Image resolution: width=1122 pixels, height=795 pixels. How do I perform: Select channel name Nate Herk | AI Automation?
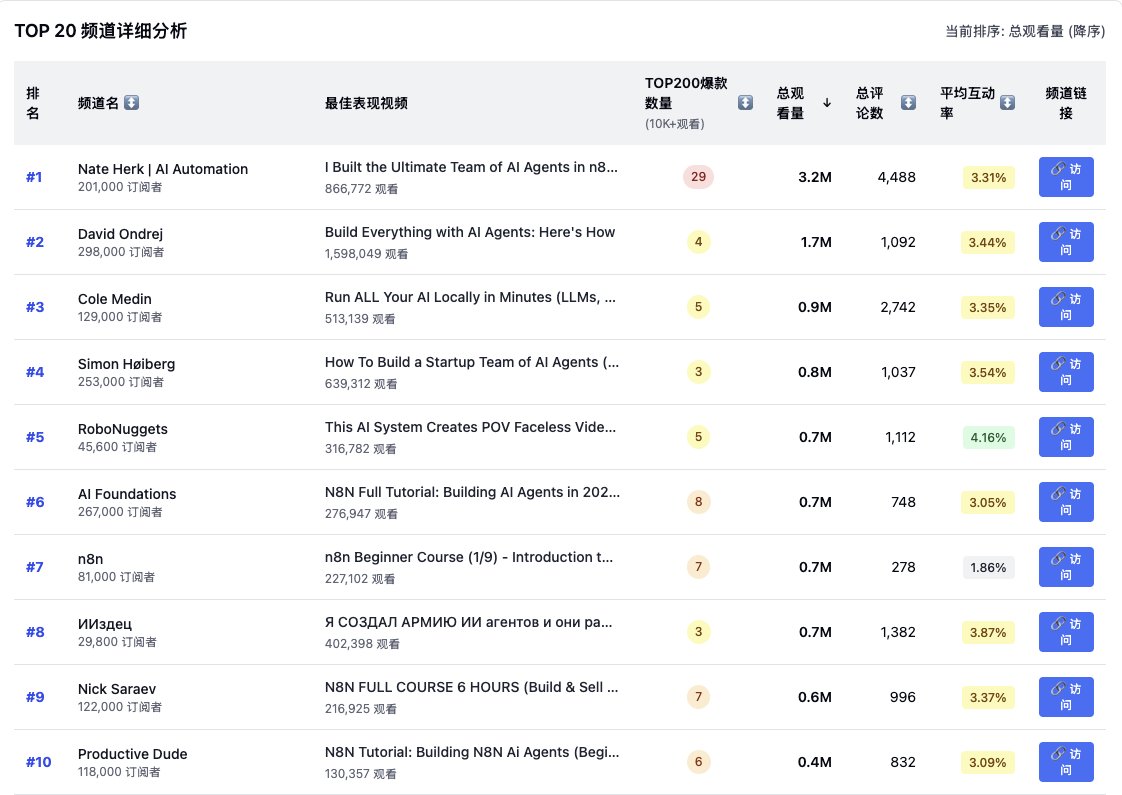tap(163, 169)
